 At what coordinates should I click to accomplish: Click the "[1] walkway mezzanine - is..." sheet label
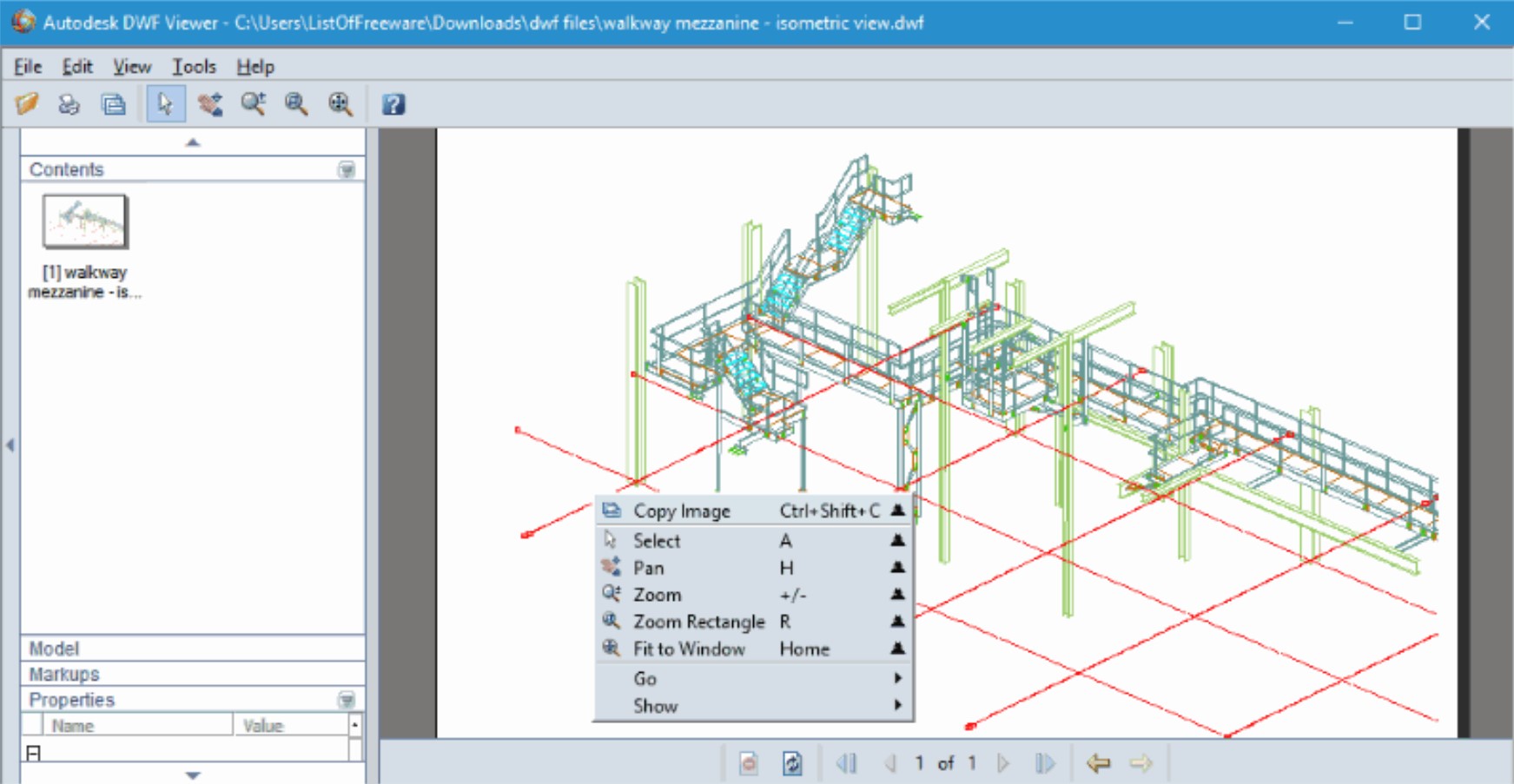[85, 282]
